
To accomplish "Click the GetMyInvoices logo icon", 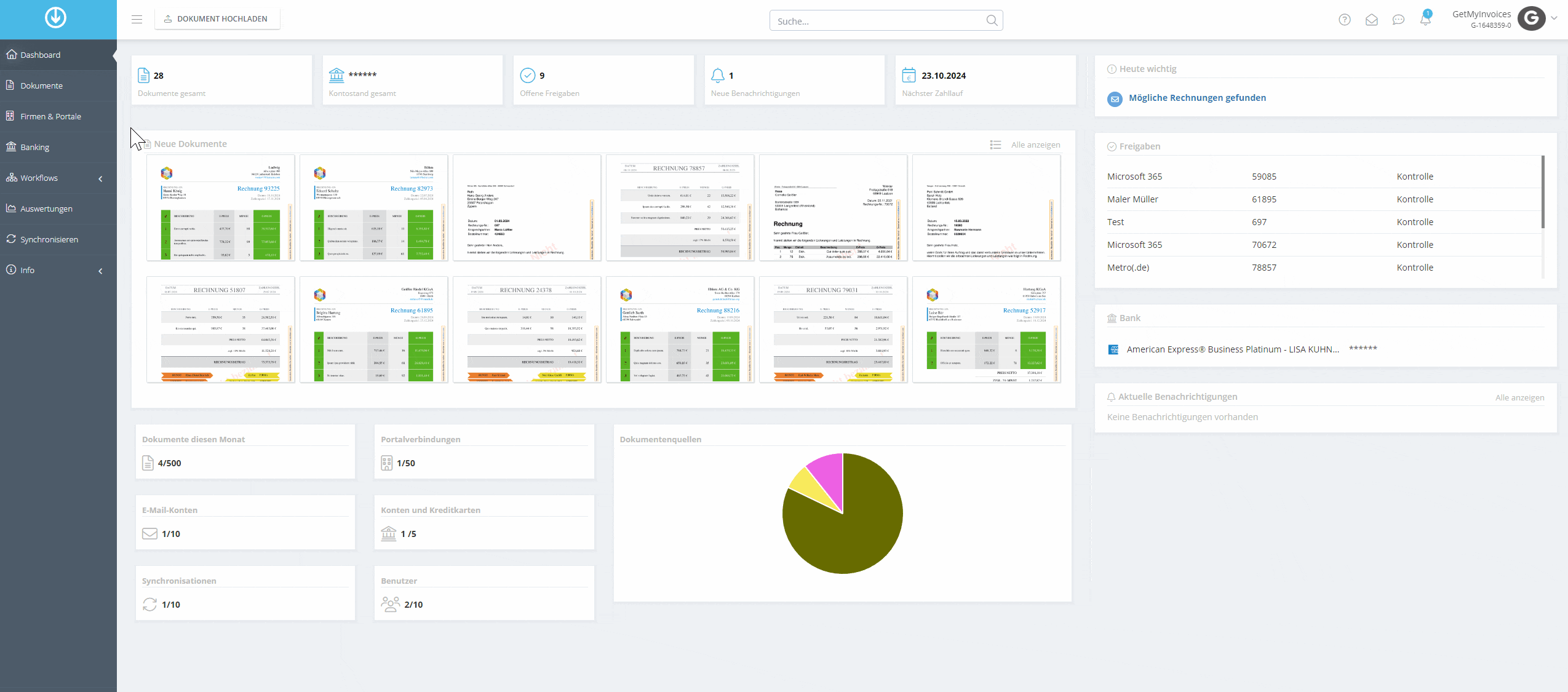I will [55, 17].
